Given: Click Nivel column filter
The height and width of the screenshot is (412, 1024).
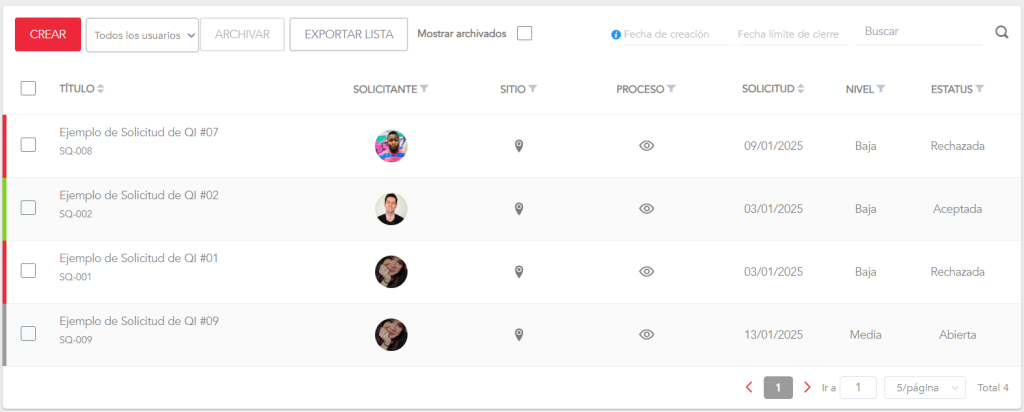Looking at the screenshot, I should [x=881, y=89].
